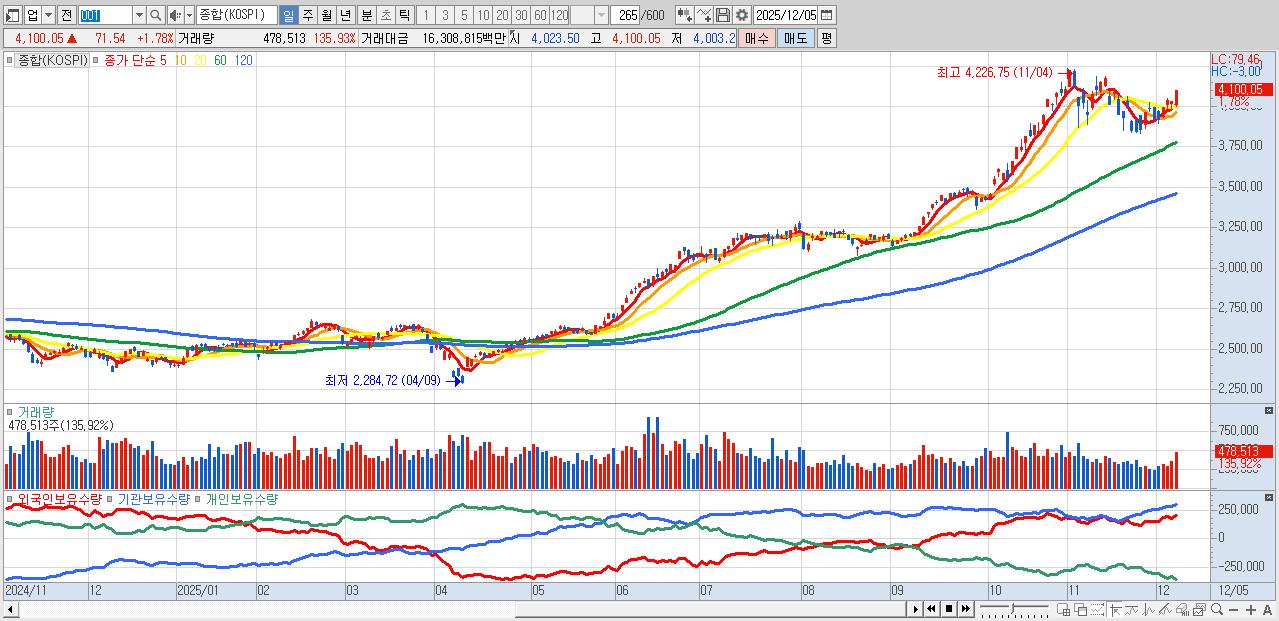The image size is (1279, 621).
Task: Click the zoom magnifier icon at bottom right
Action: pos(1217,610)
